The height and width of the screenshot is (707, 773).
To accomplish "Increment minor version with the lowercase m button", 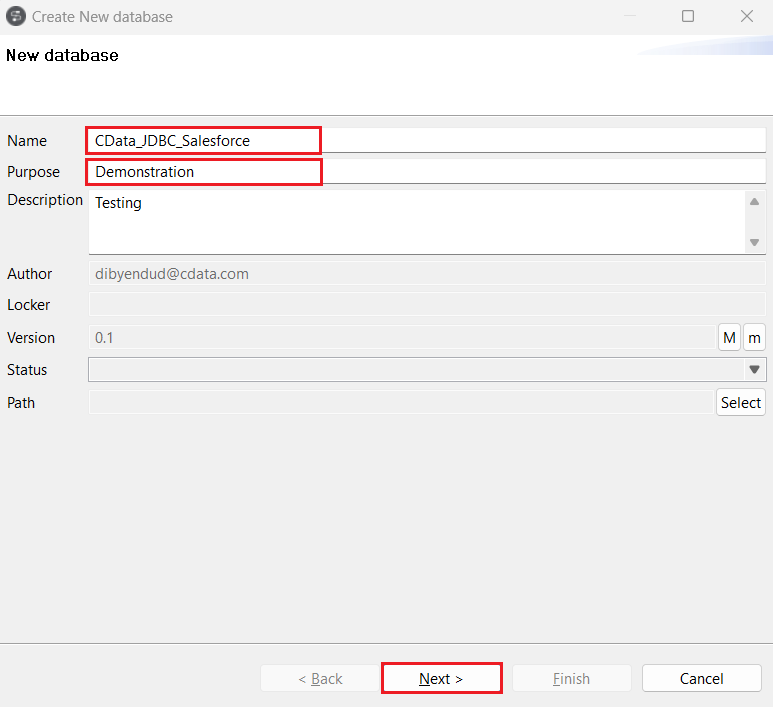I will pyautogui.click(x=754, y=338).
